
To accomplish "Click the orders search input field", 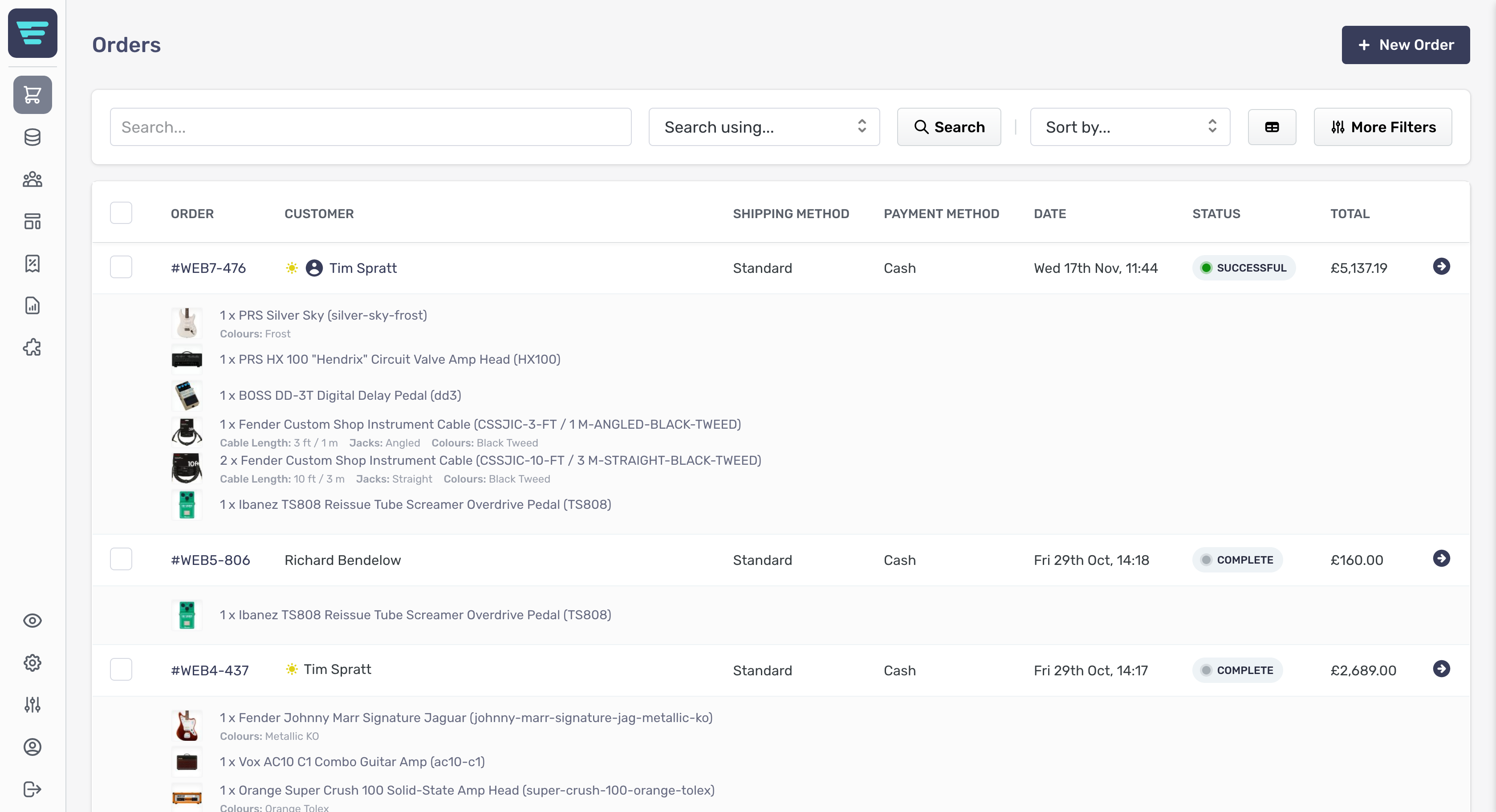I will pyautogui.click(x=370, y=127).
